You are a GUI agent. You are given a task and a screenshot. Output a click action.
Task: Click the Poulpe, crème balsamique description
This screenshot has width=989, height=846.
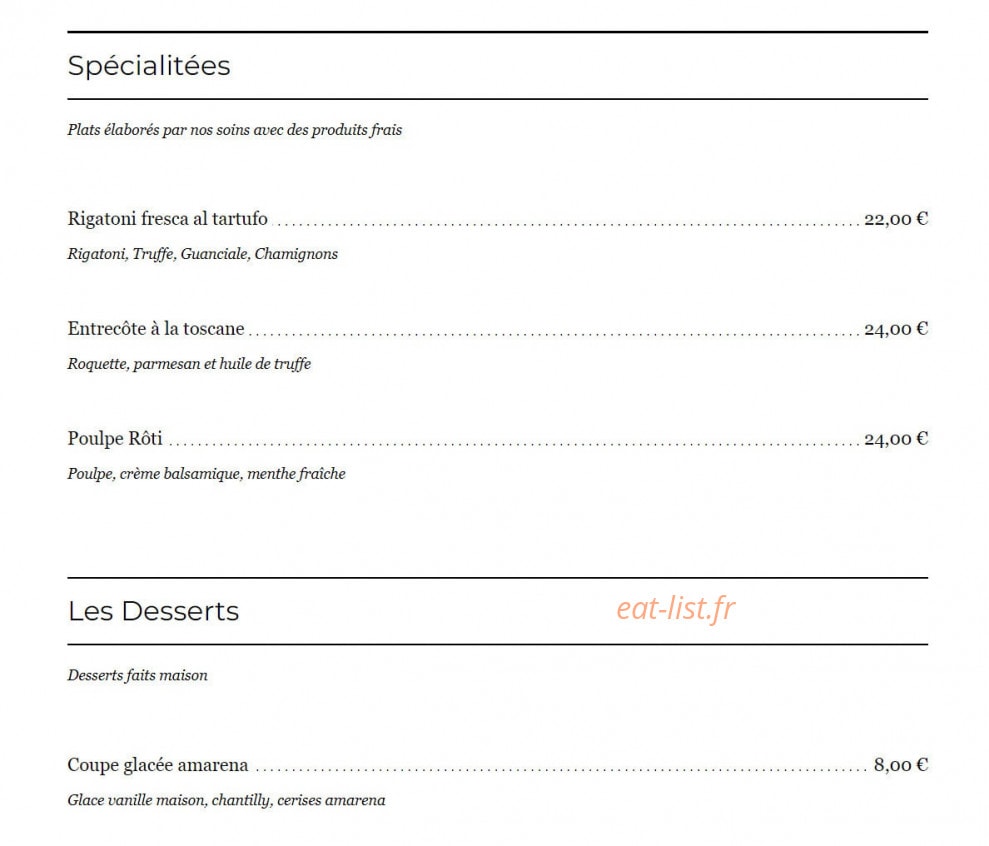tap(206, 474)
